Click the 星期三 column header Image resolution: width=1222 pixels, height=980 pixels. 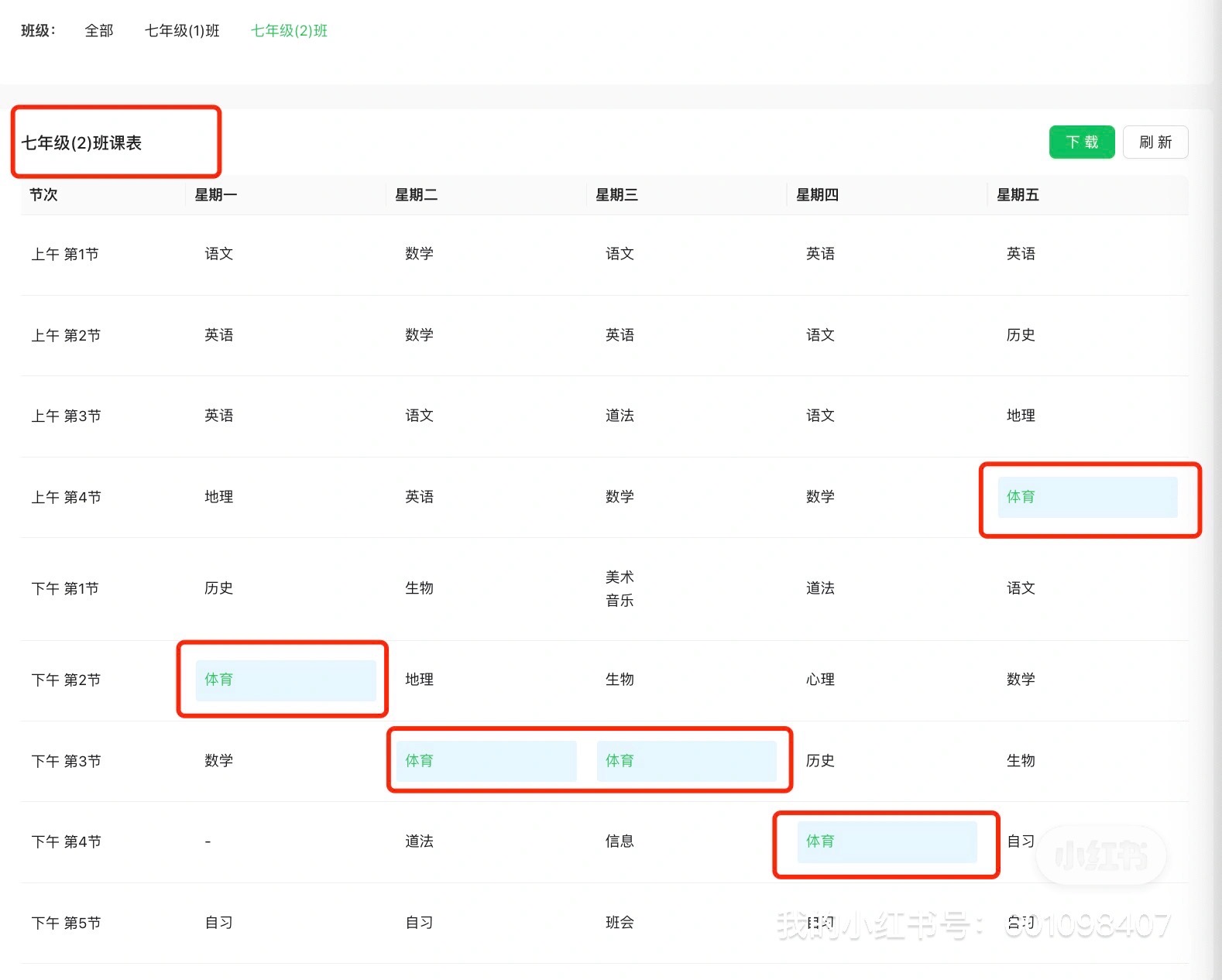coord(616,195)
